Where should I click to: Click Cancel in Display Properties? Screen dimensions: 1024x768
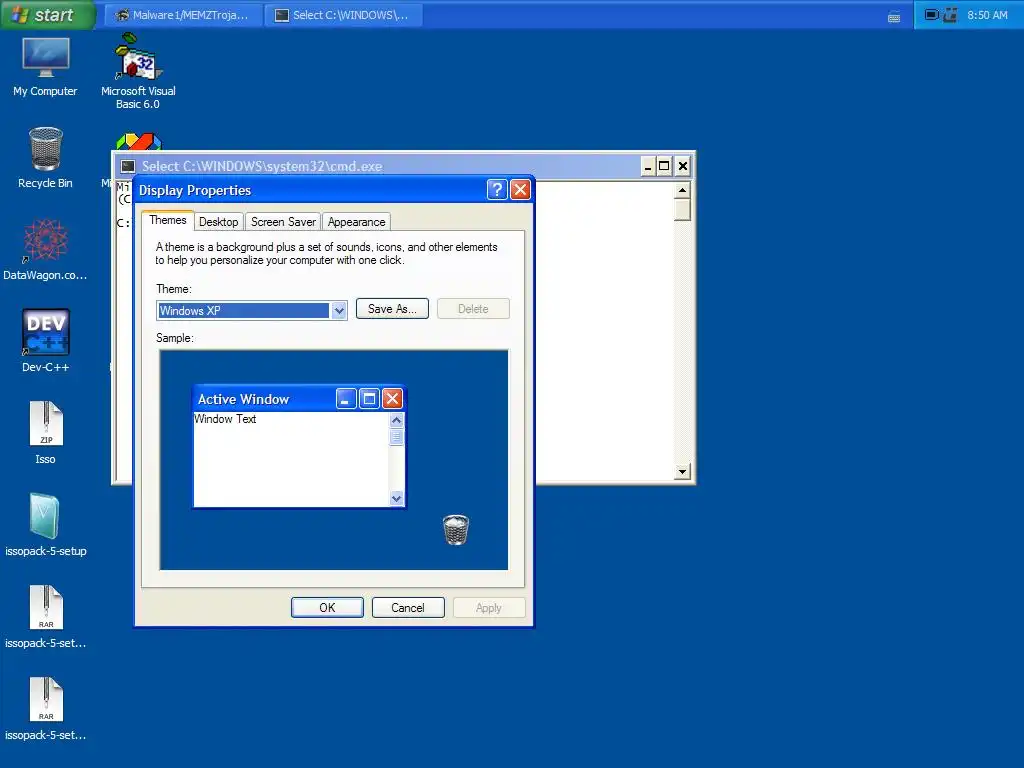408,607
